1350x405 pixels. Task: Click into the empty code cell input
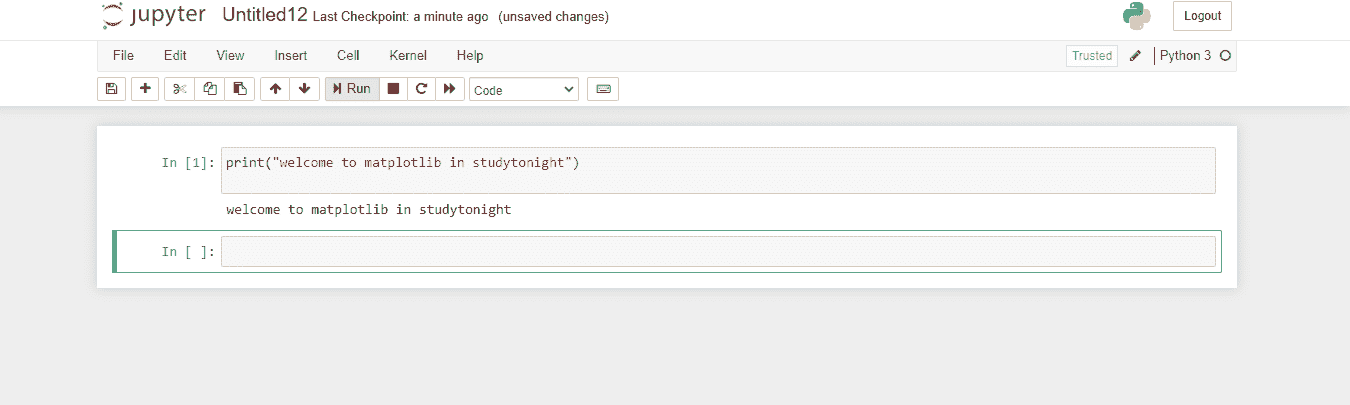tap(718, 252)
